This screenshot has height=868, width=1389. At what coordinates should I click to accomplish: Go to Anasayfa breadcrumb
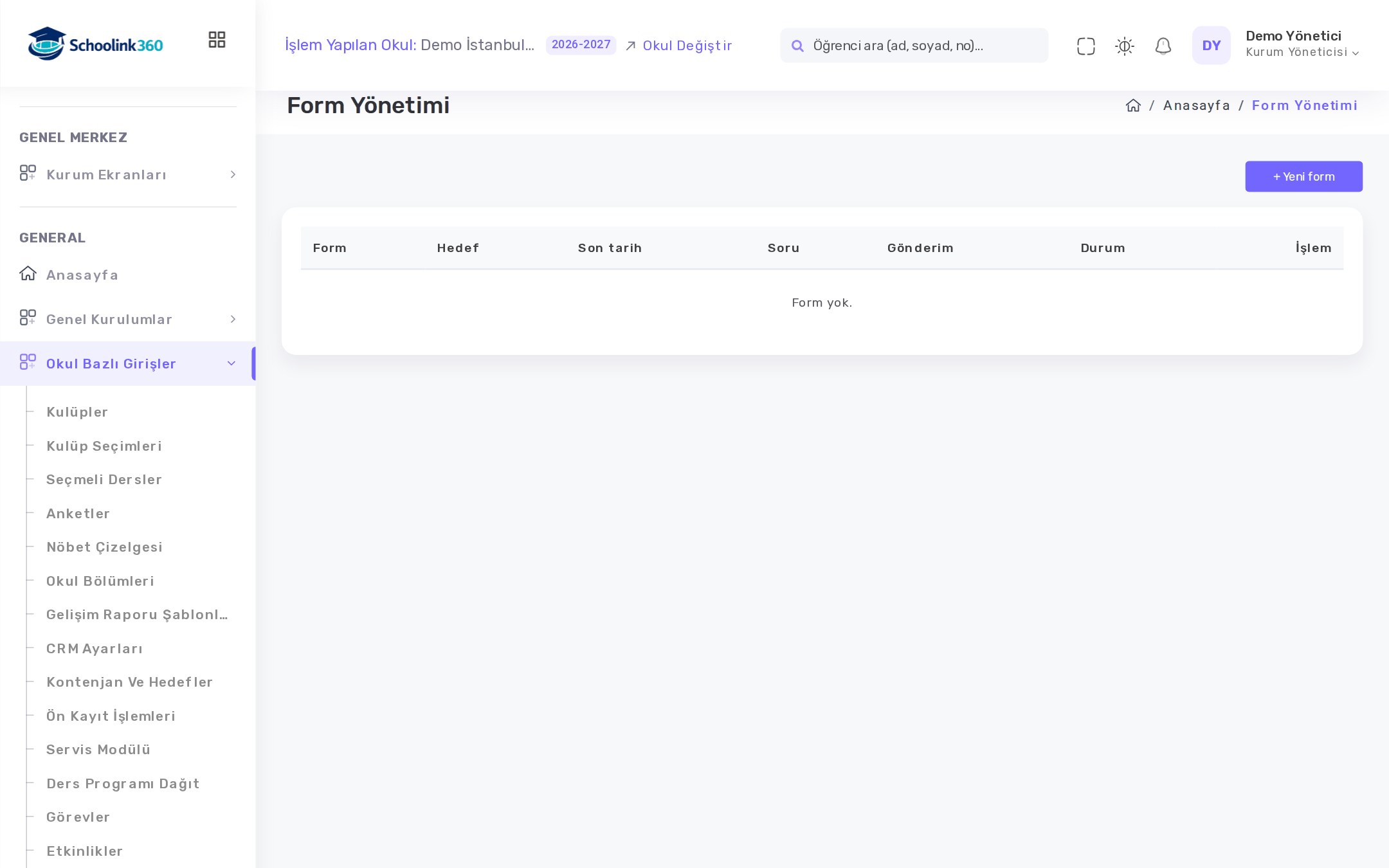(1196, 105)
